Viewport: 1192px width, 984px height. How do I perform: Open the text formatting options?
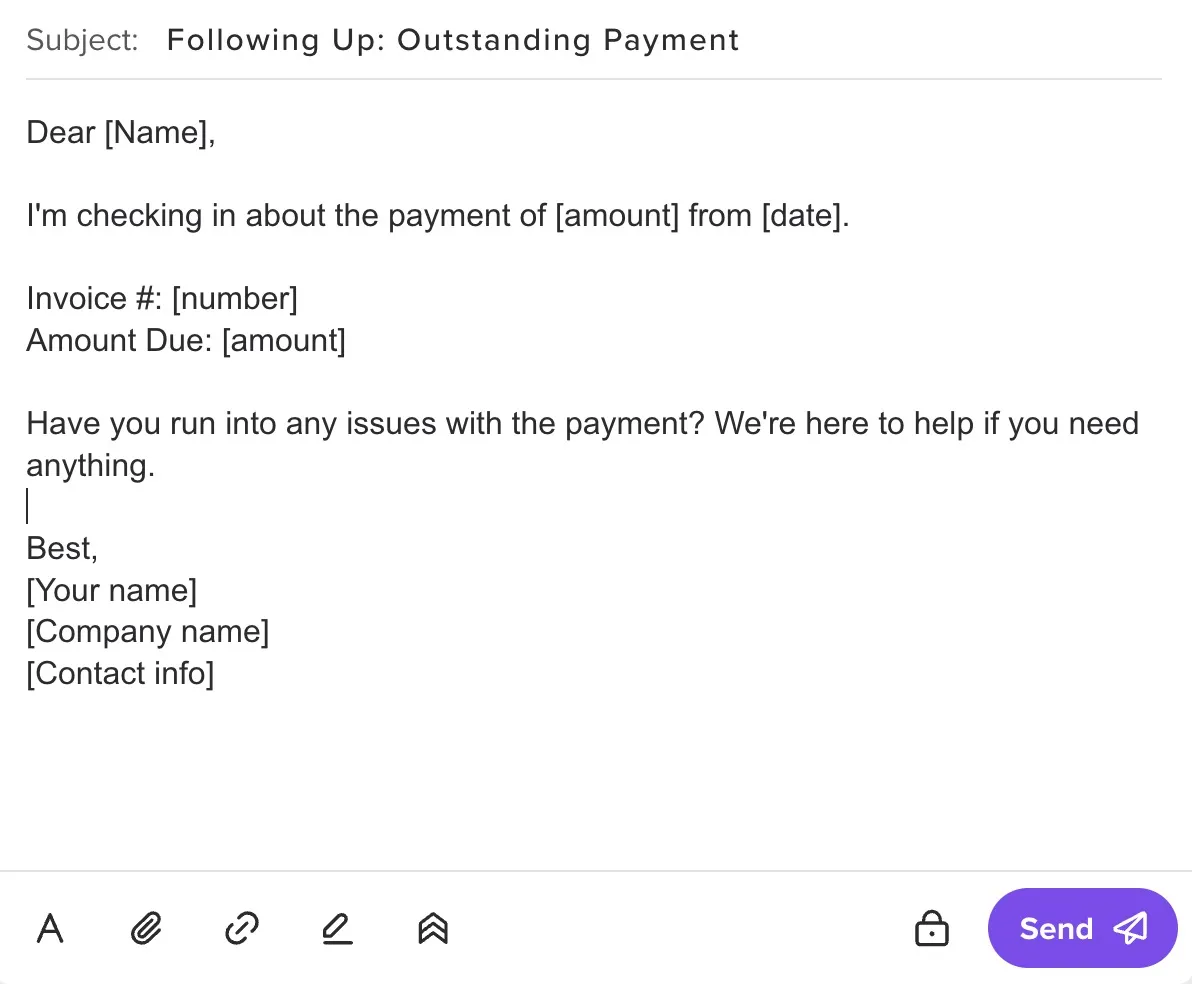[49, 928]
